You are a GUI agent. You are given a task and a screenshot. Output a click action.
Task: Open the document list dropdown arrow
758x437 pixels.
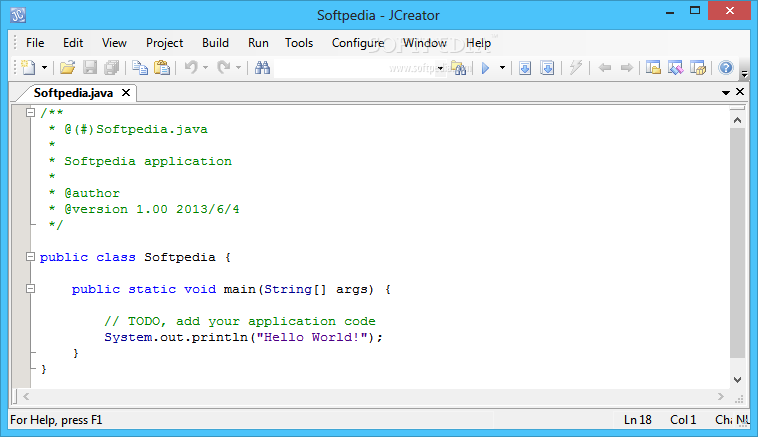point(725,92)
